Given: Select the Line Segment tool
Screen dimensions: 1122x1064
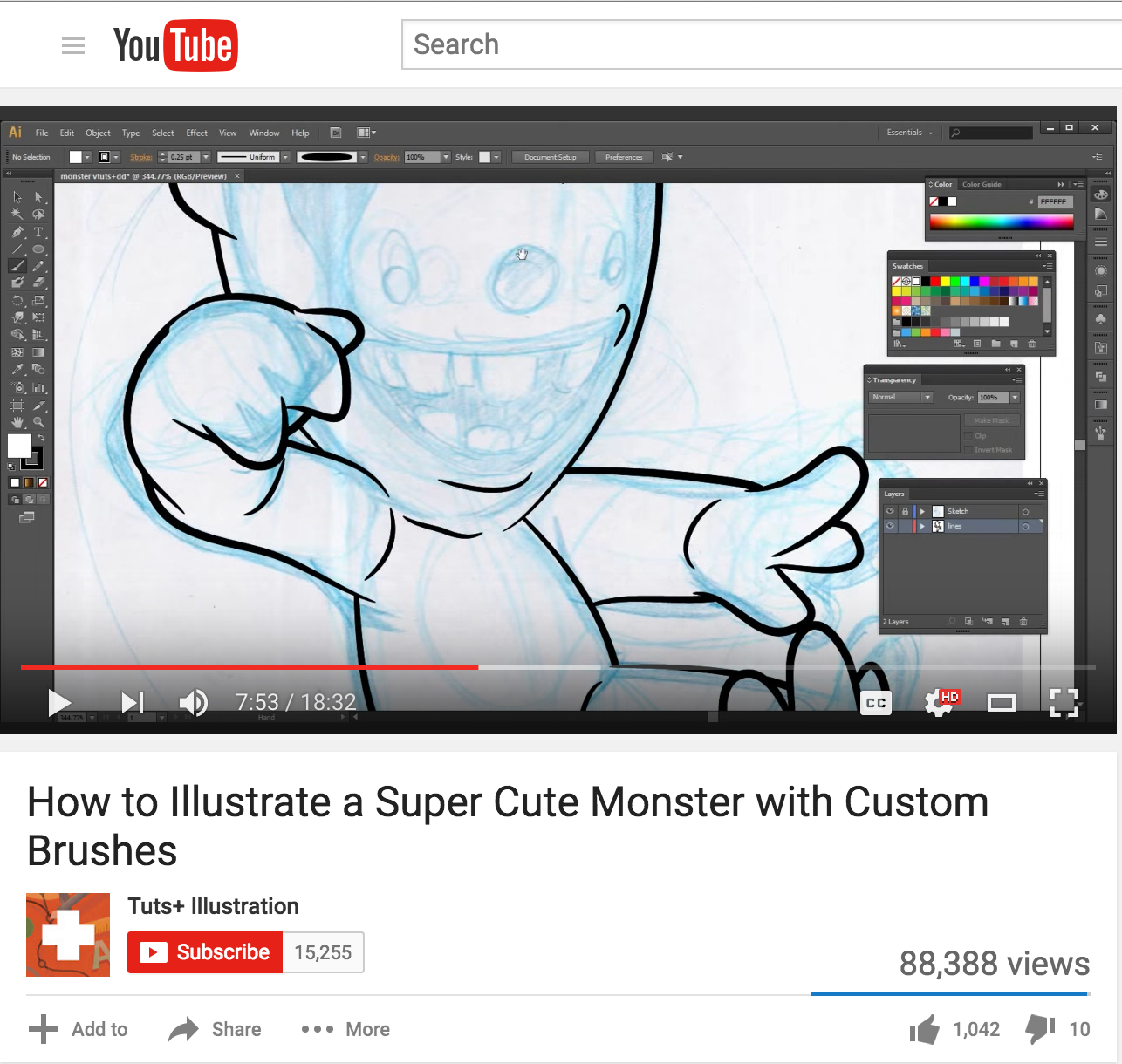Looking at the screenshot, I should coord(17,249).
